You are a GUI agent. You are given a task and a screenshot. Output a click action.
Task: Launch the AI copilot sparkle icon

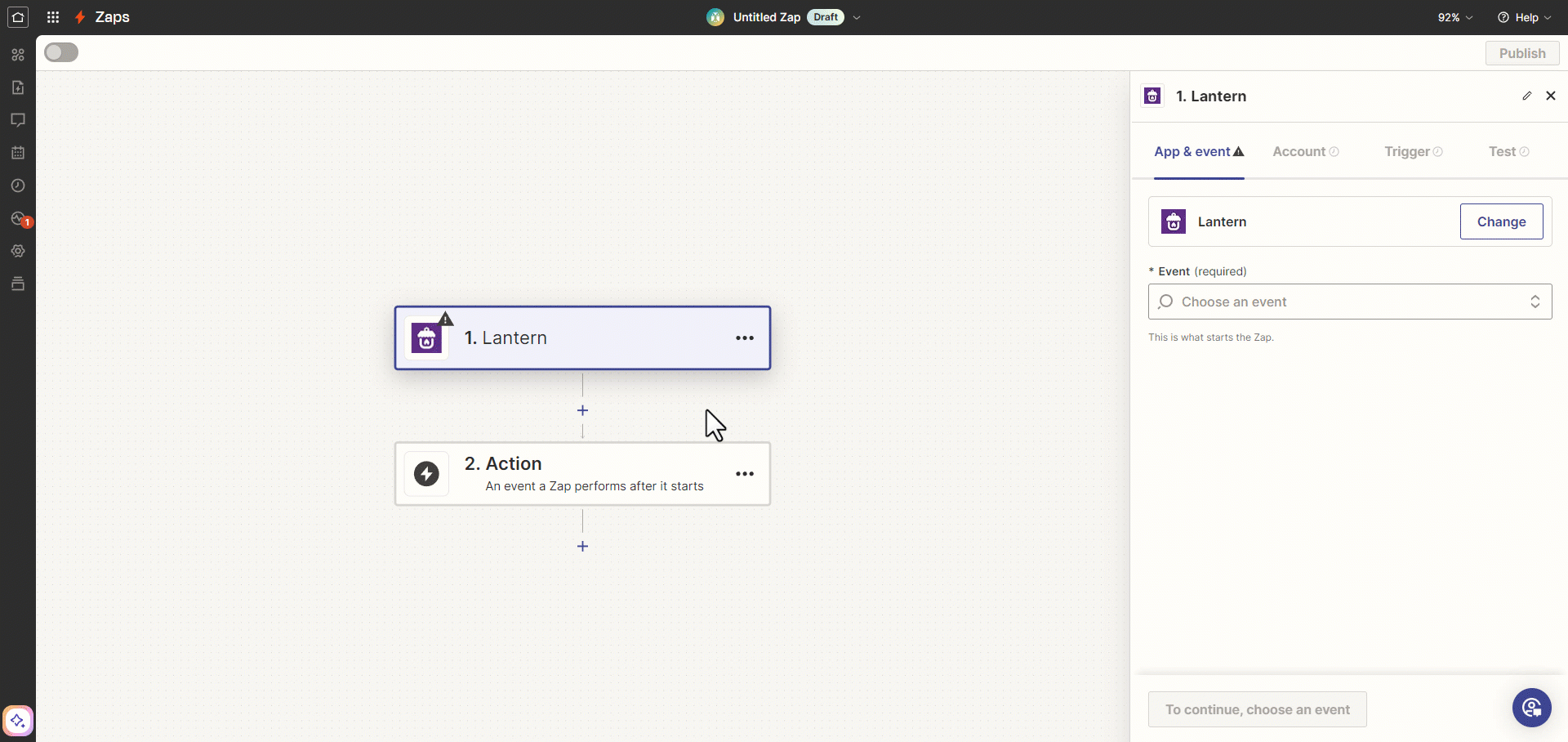tap(18, 722)
